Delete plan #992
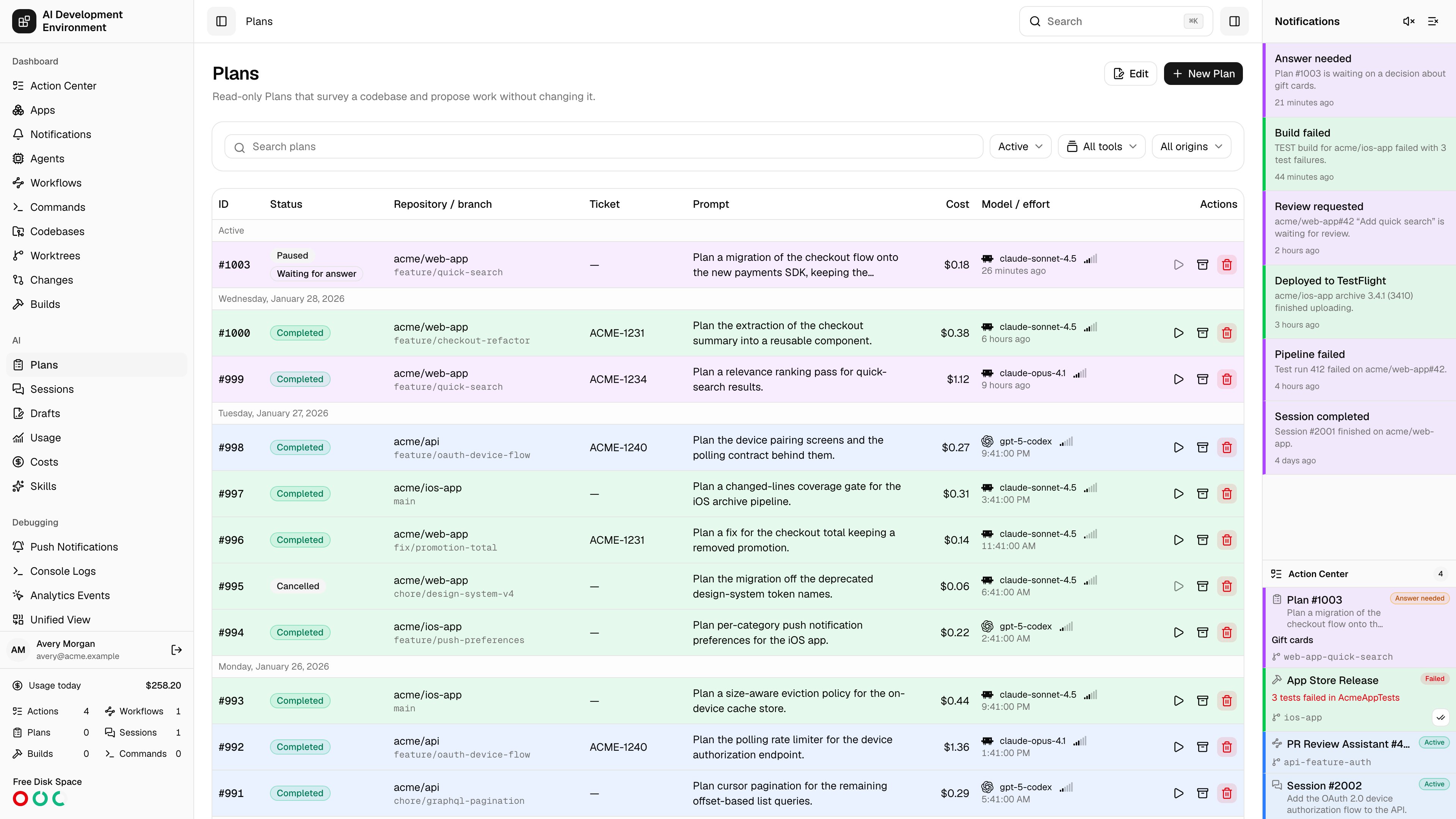Screen dimensions: 1456x819 (x=1227, y=747)
